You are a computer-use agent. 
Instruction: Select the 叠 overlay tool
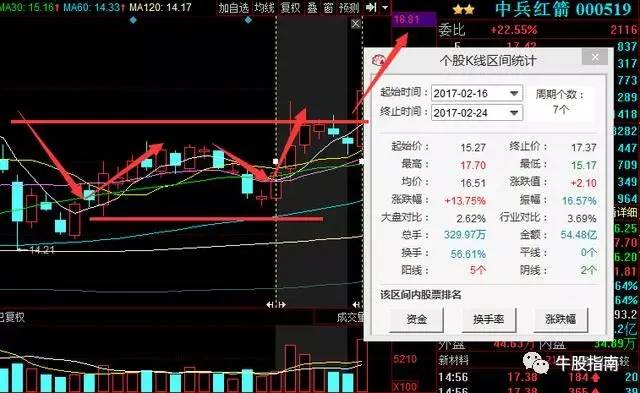point(312,7)
